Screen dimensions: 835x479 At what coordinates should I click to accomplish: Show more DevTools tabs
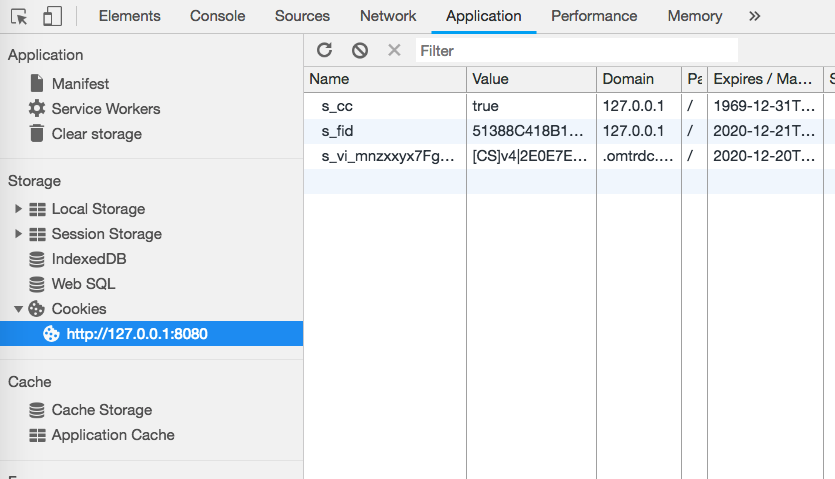754,16
